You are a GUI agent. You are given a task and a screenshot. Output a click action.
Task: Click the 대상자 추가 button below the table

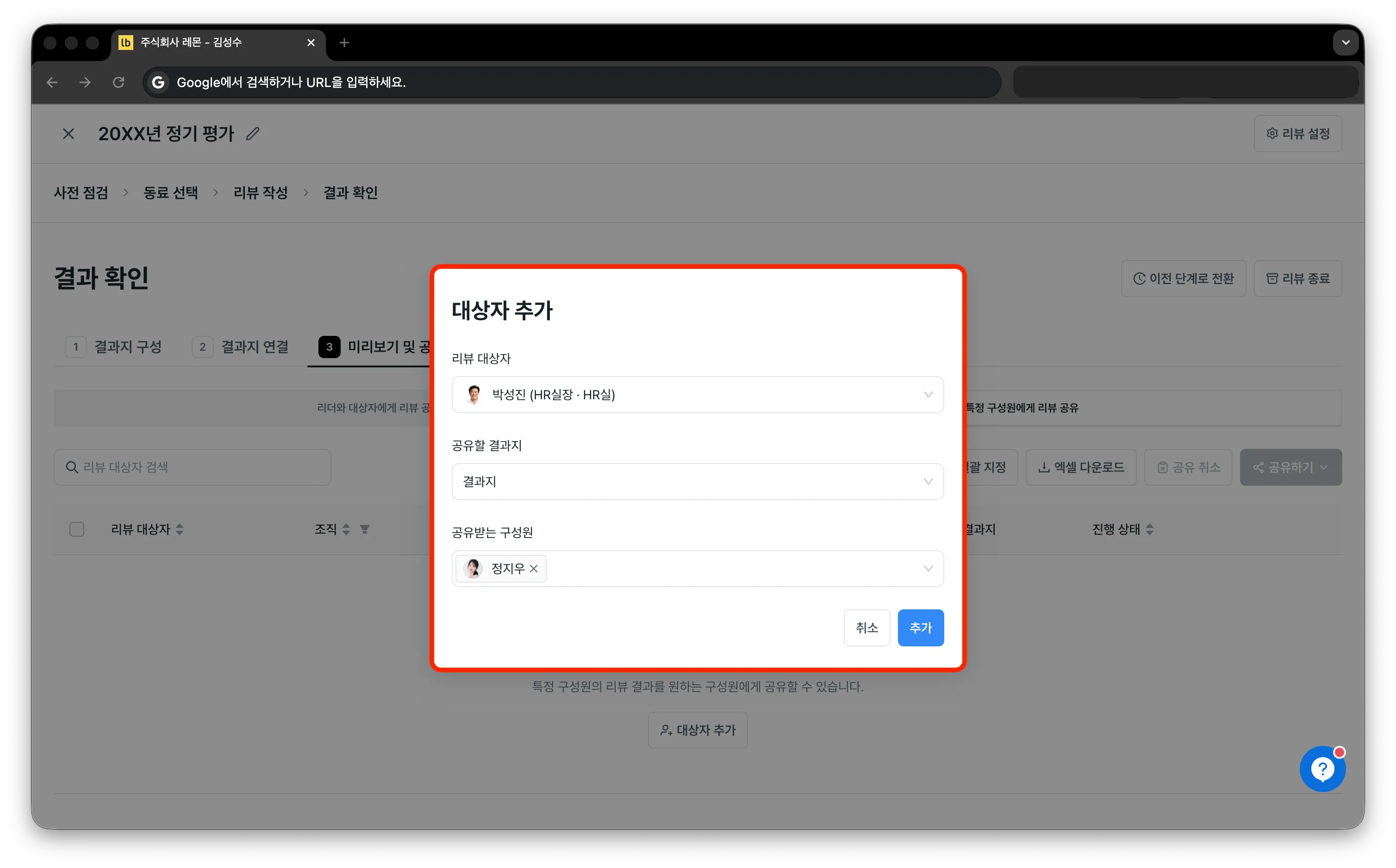[697, 730]
